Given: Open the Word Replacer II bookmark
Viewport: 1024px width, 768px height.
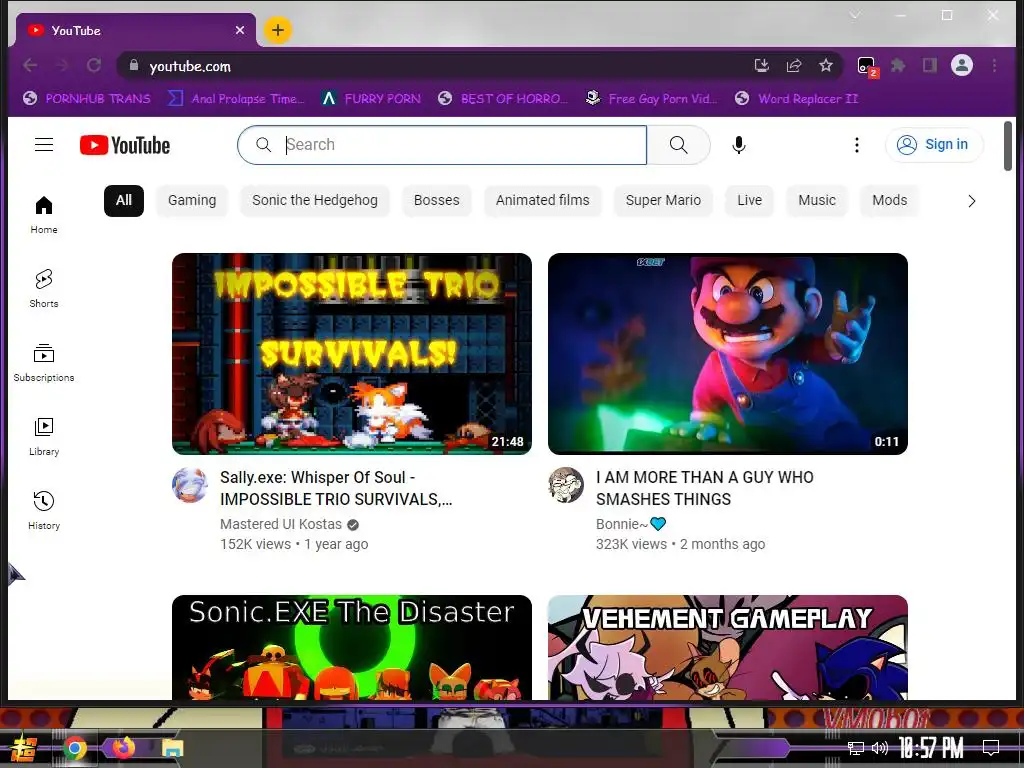Looking at the screenshot, I should point(797,99).
